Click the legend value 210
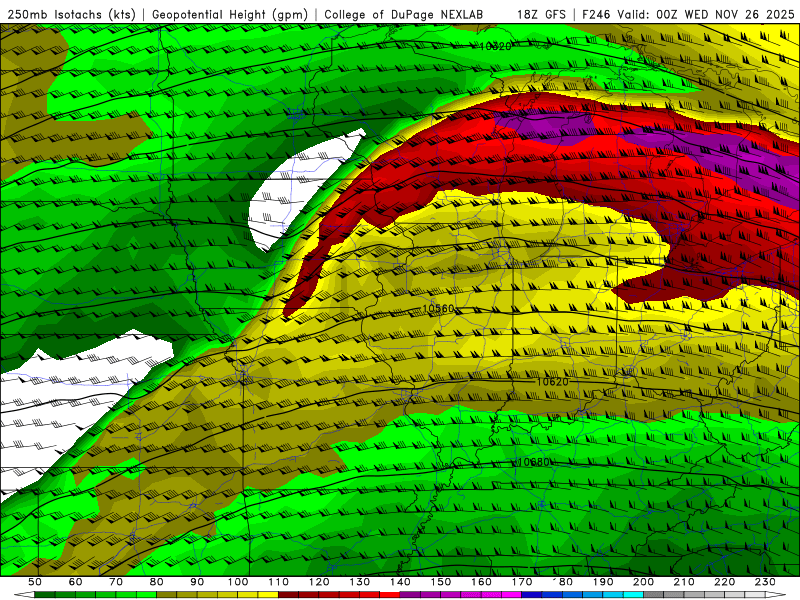 click(x=684, y=582)
